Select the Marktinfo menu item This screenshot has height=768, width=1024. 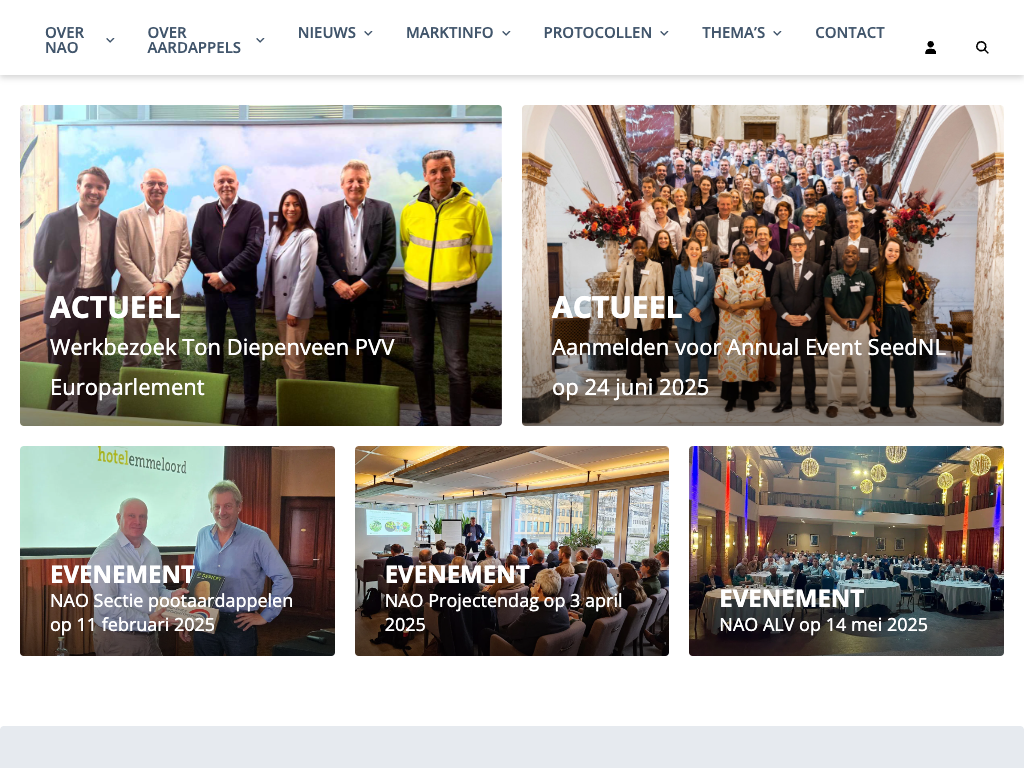(449, 33)
